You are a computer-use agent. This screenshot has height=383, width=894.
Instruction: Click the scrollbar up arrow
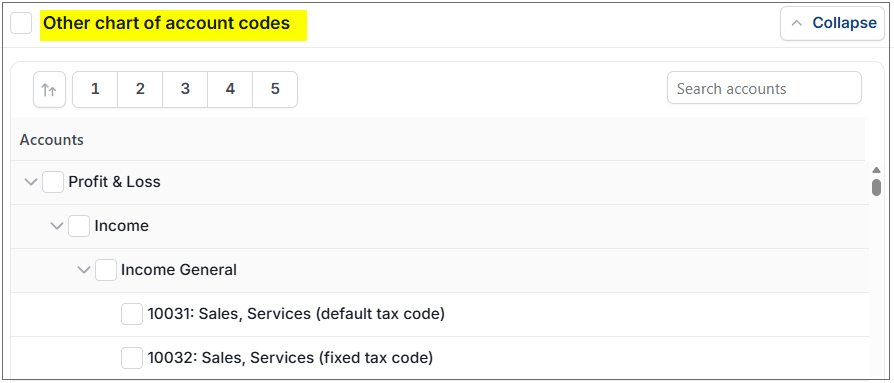click(x=876, y=170)
